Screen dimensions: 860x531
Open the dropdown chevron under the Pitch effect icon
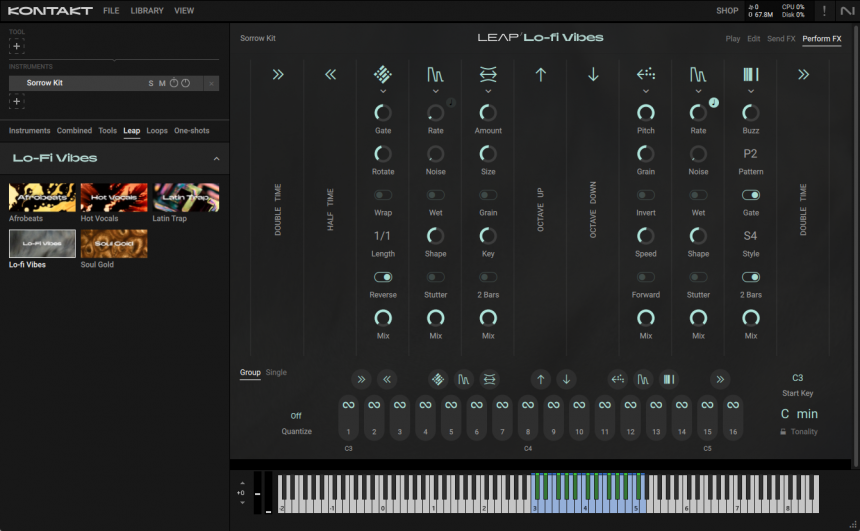[x=646, y=91]
